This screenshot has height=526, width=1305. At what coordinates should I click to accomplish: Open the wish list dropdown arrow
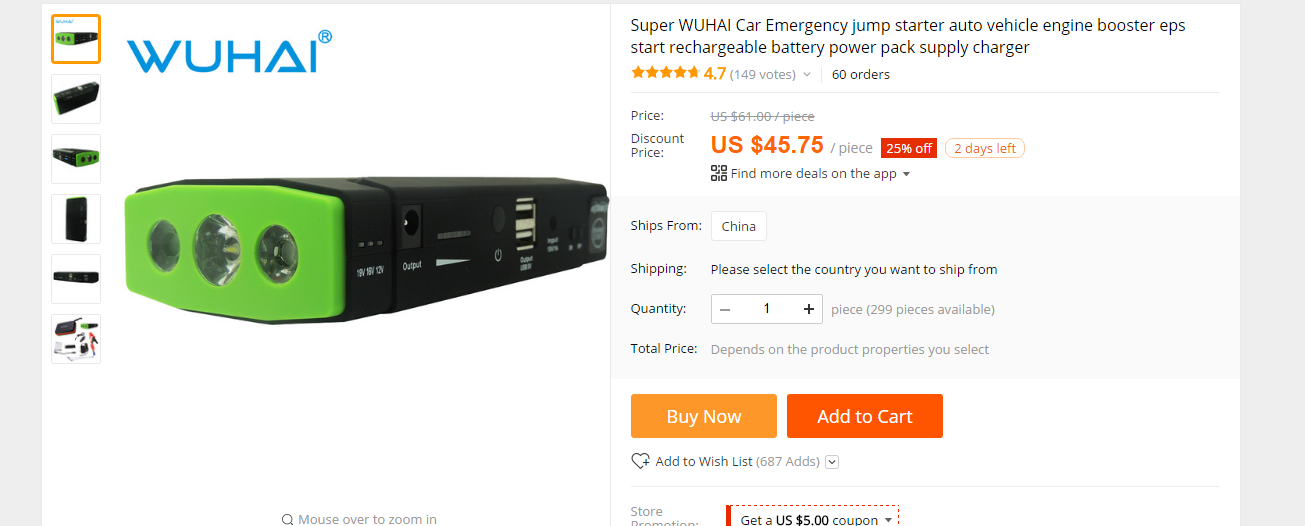[832, 461]
